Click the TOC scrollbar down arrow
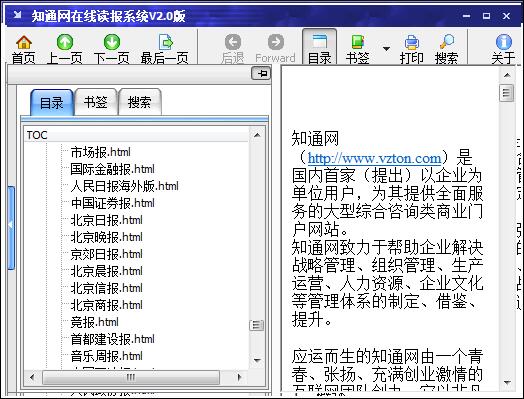This screenshot has width=524, height=399. click(x=257, y=360)
